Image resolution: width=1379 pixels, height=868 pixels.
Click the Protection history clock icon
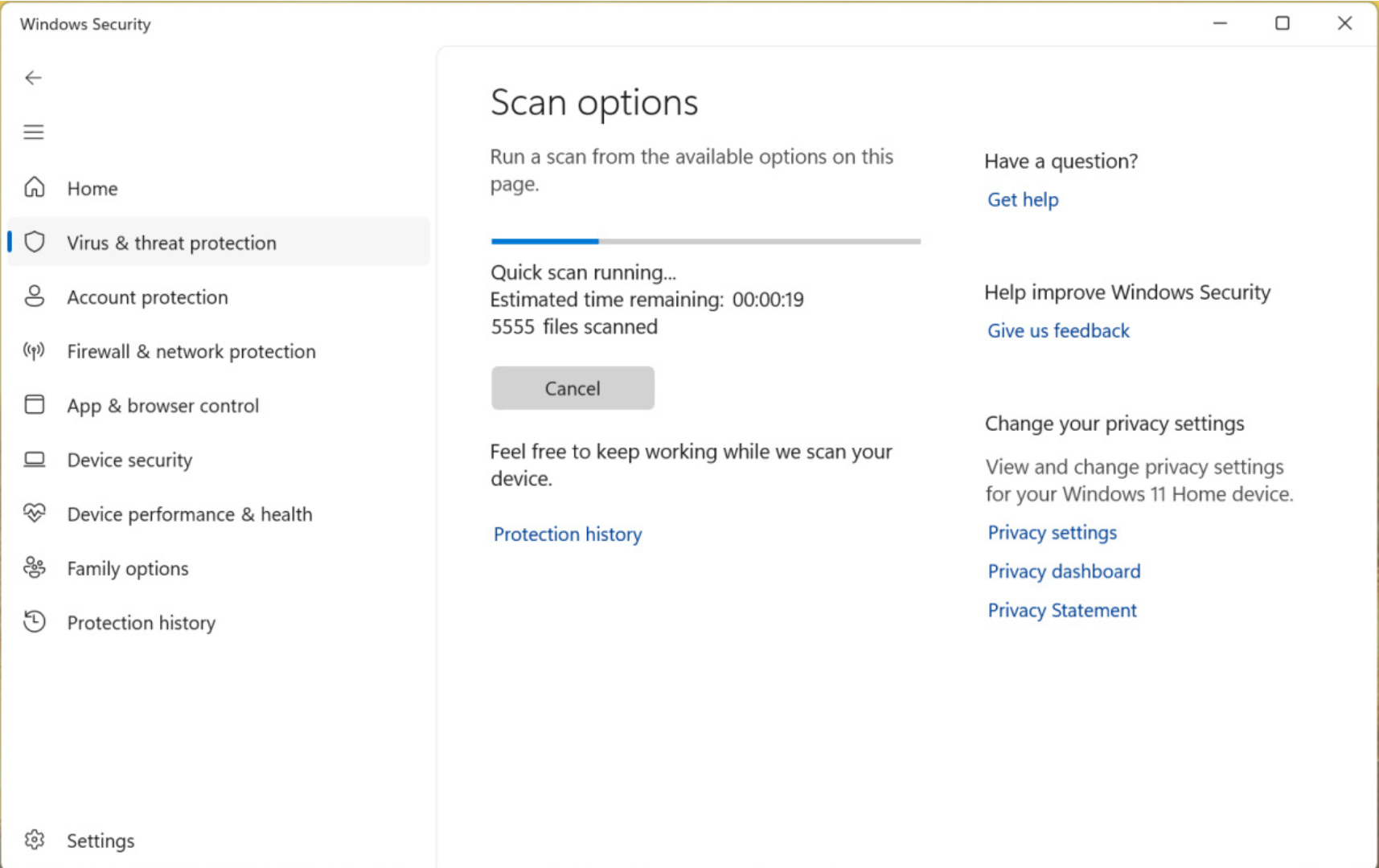pyautogui.click(x=35, y=621)
